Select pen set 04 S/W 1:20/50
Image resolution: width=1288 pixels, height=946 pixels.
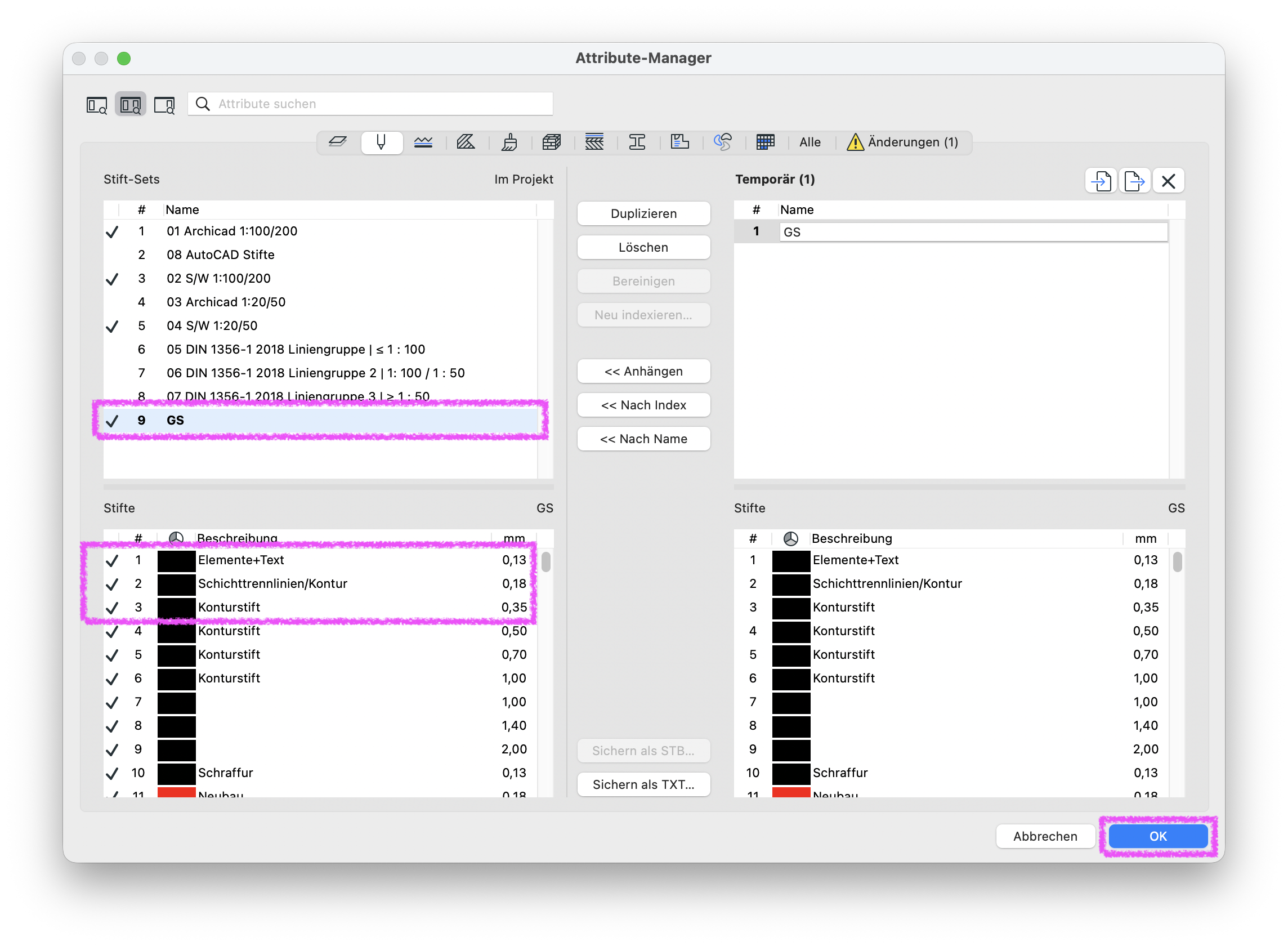tap(320, 326)
